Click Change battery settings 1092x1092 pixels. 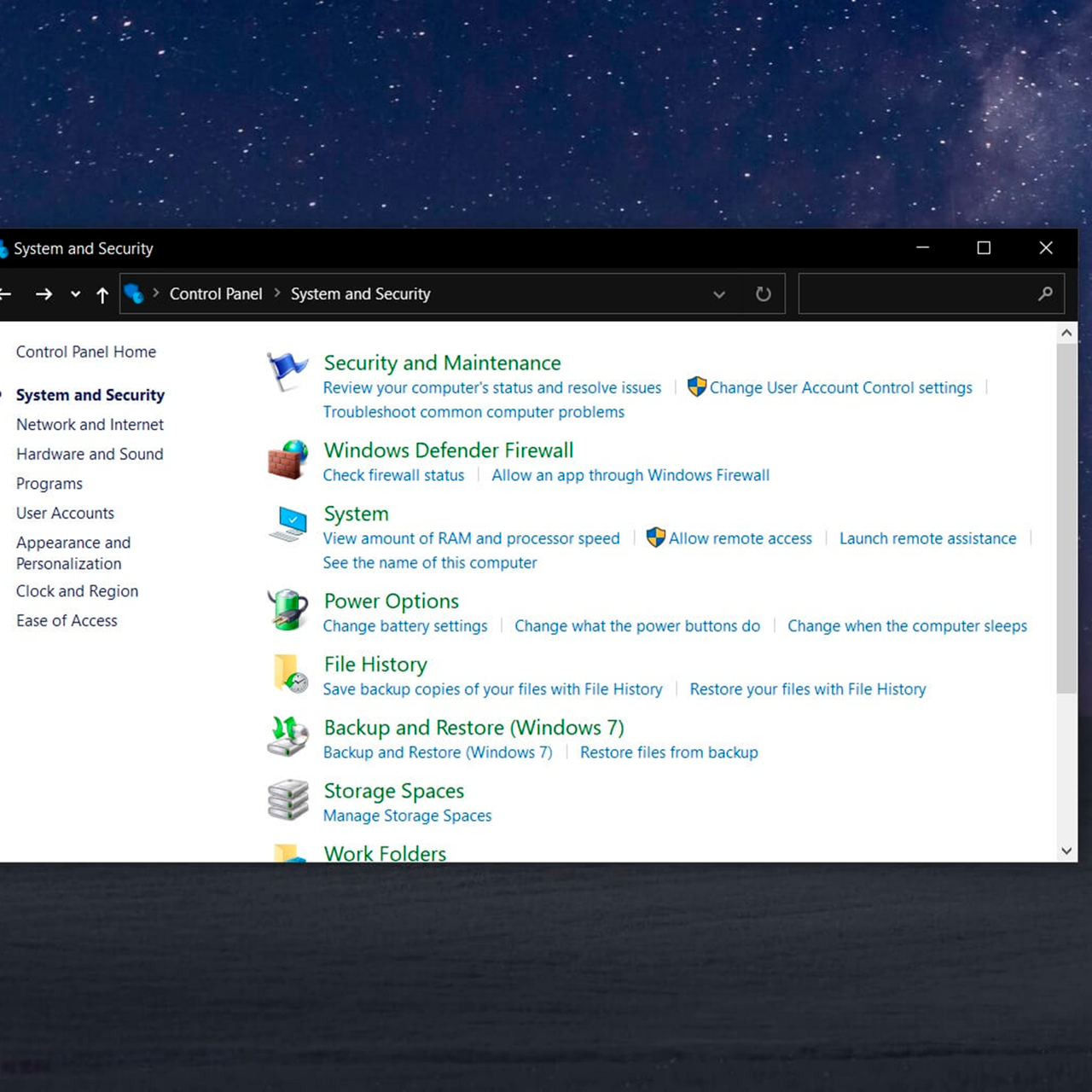click(x=405, y=626)
